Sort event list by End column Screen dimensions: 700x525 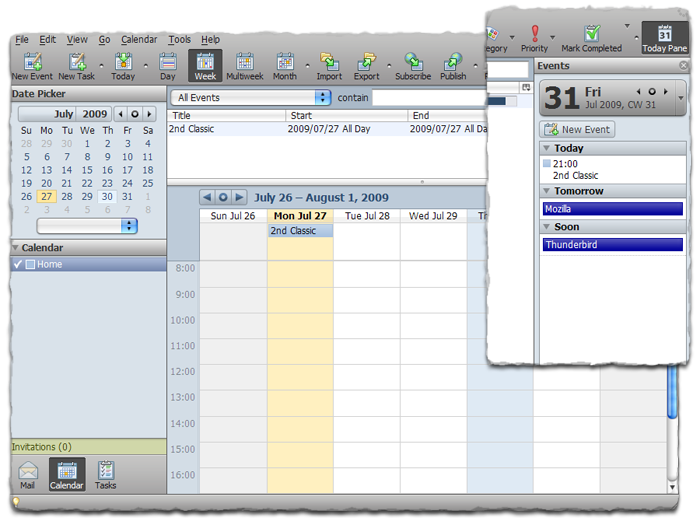(448, 116)
